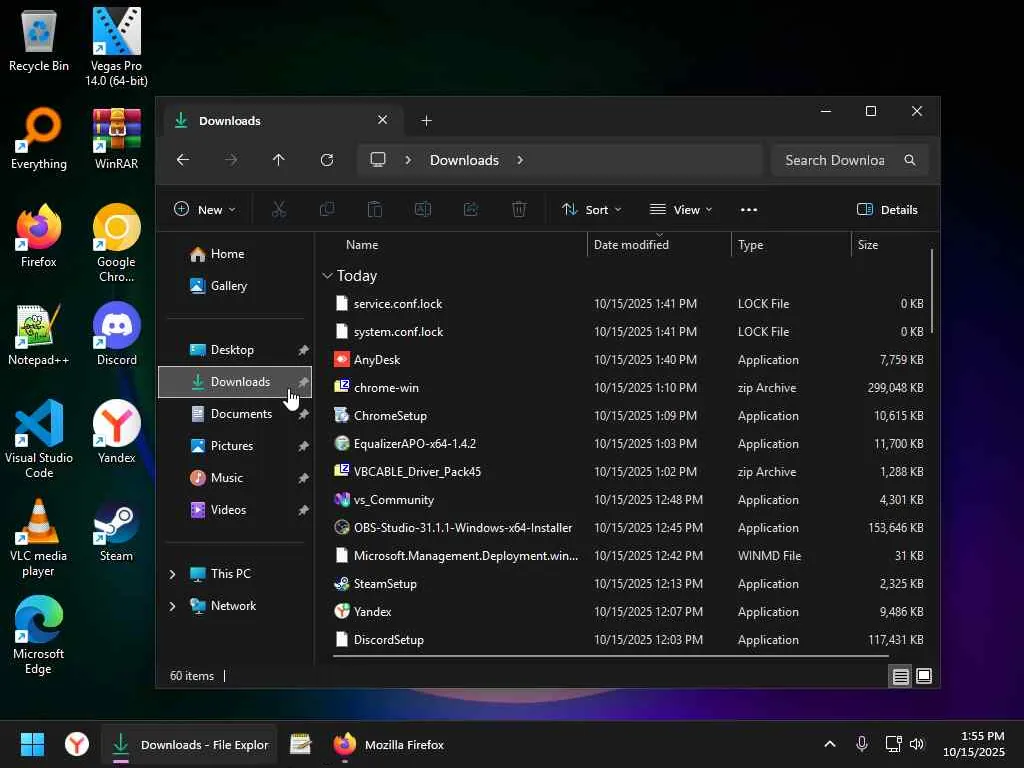Click the Rename icon in toolbar
Viewport: 1024px width, 768px height.
(423, 210)
